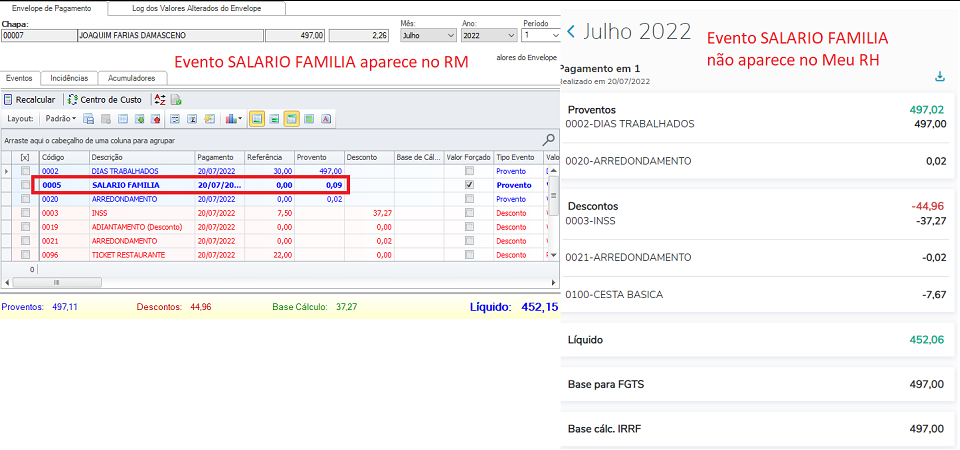Open the Padrão layout dropdown
Viewport: 960px width, 450px height.
(61, 119)
